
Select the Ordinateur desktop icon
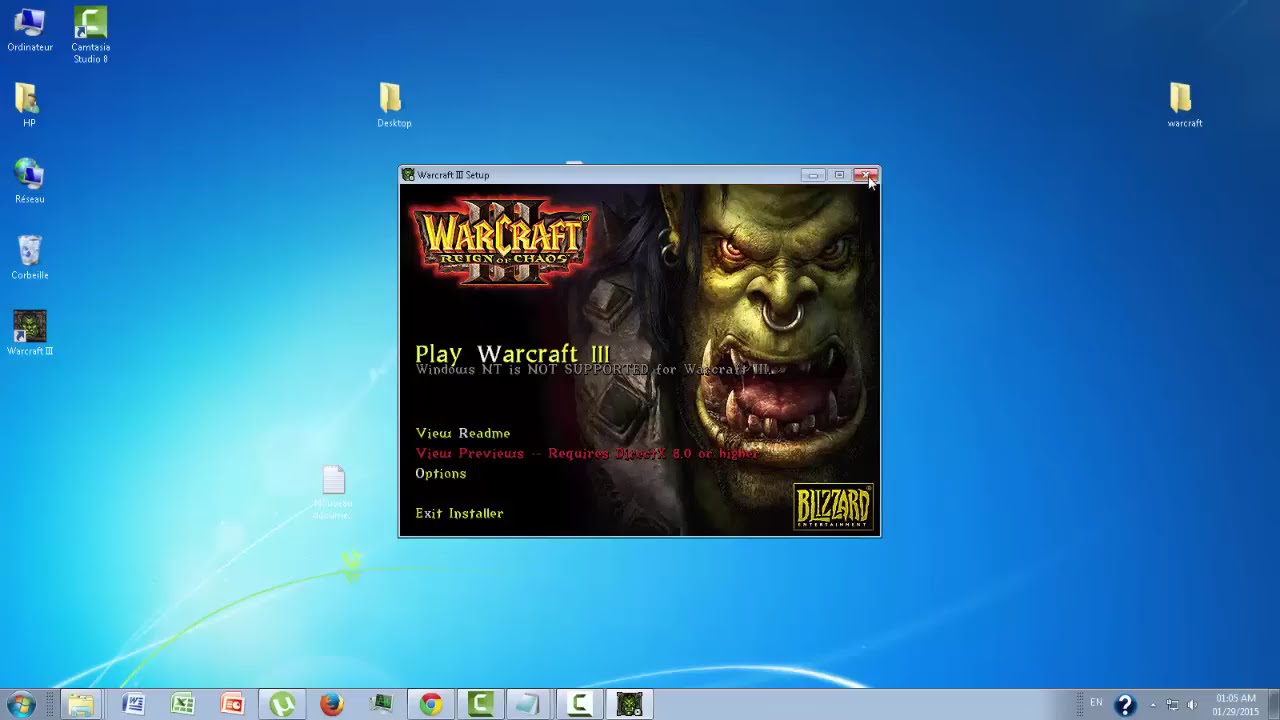(x=30, y=30)
